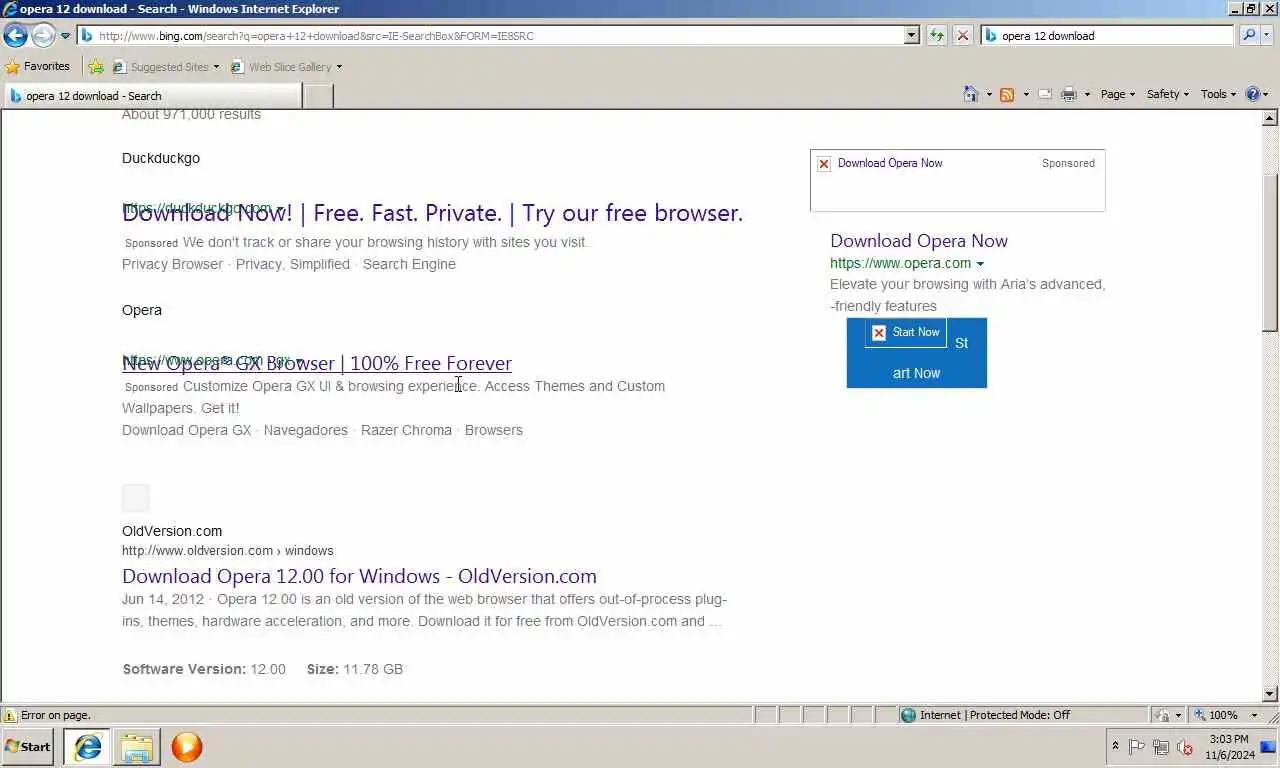Open the Tools menu

1219,94
